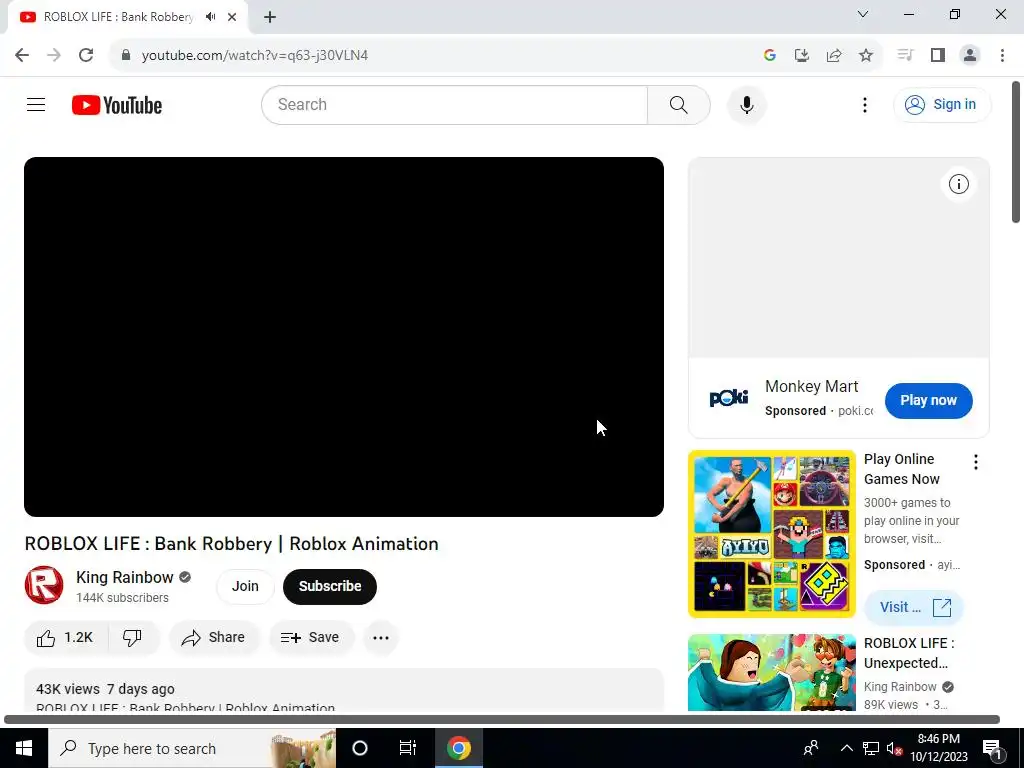Click the vertical page scrollbar
Viewport: 1024px width, 768px height.
pyautogui.click(x=1016, y=153)
